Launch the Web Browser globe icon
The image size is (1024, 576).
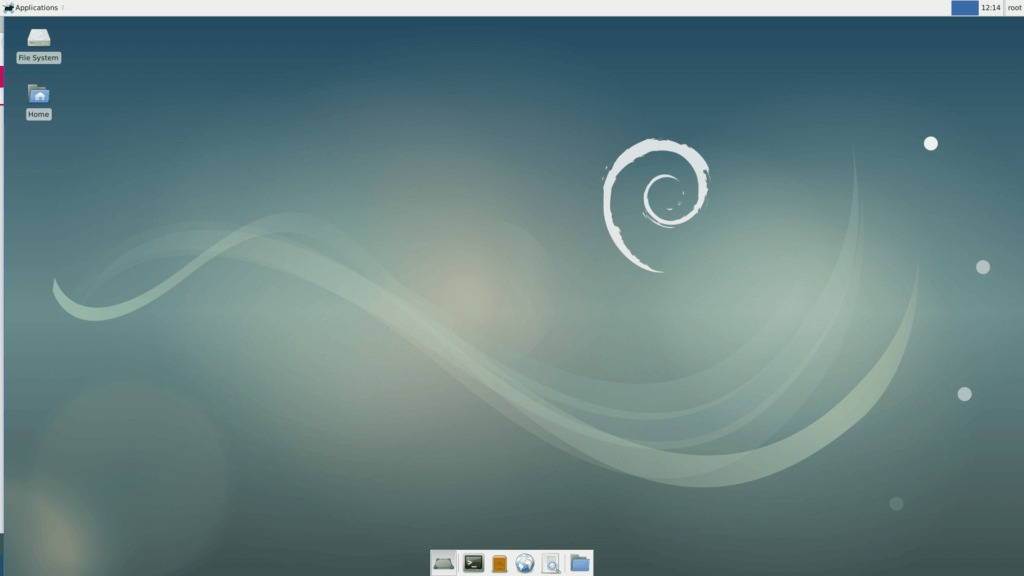[x=524, y=563]
